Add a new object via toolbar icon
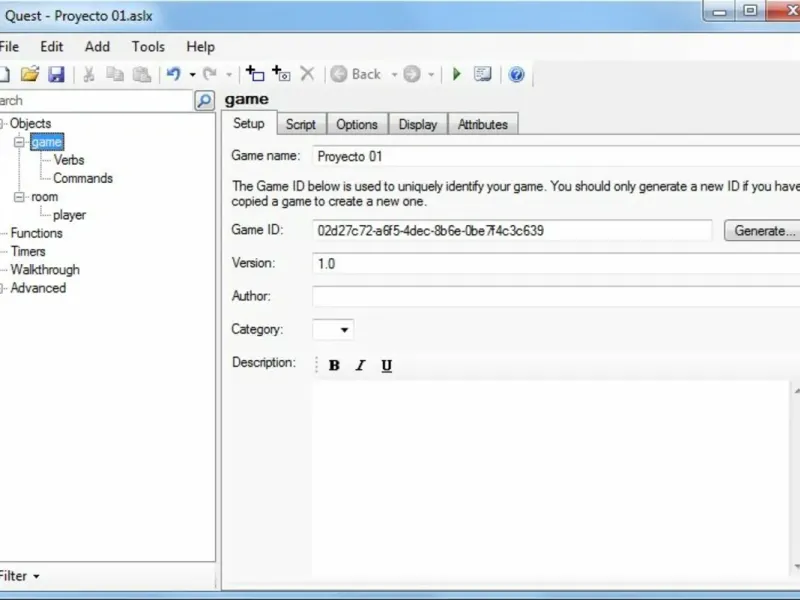The image size is (800, 600). click(255, 74)
